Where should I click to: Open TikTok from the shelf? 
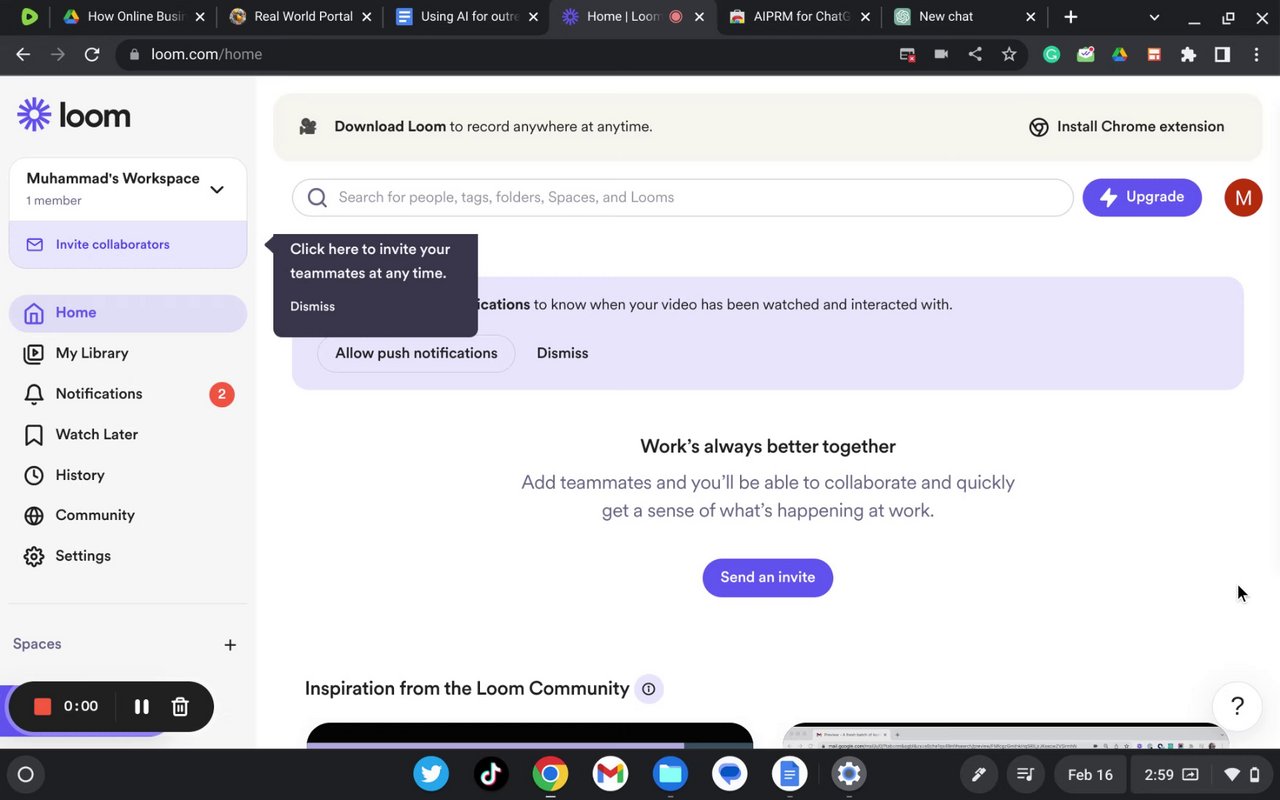click(491, 774)
